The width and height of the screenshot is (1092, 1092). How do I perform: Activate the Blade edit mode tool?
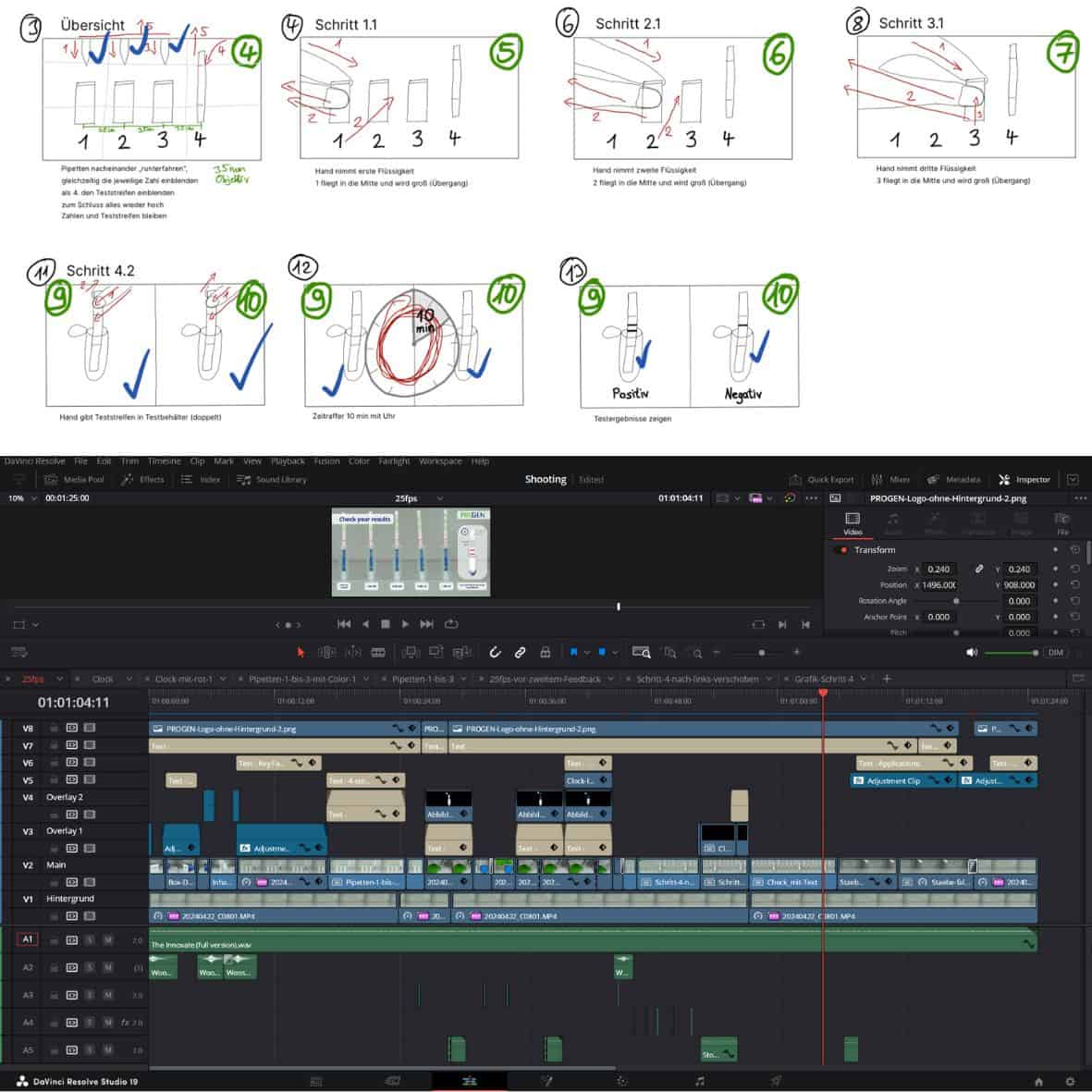[x=378, y=652]
